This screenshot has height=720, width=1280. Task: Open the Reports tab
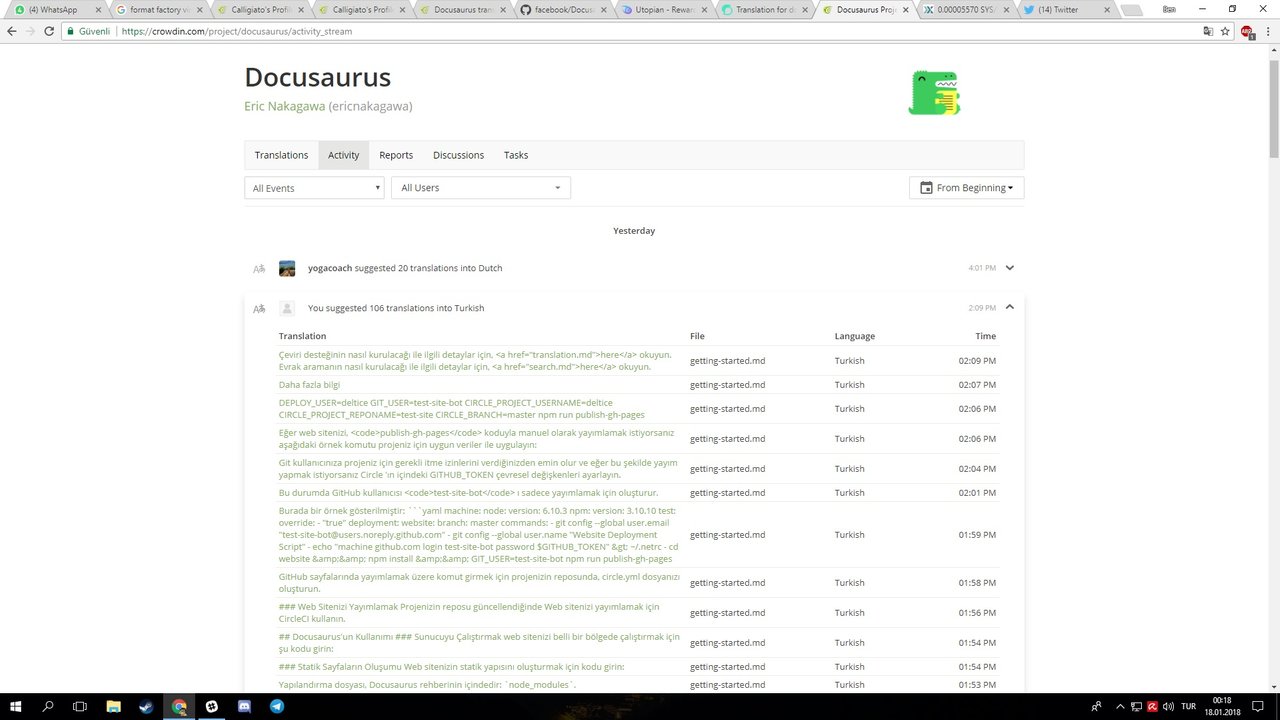point(396,155)
